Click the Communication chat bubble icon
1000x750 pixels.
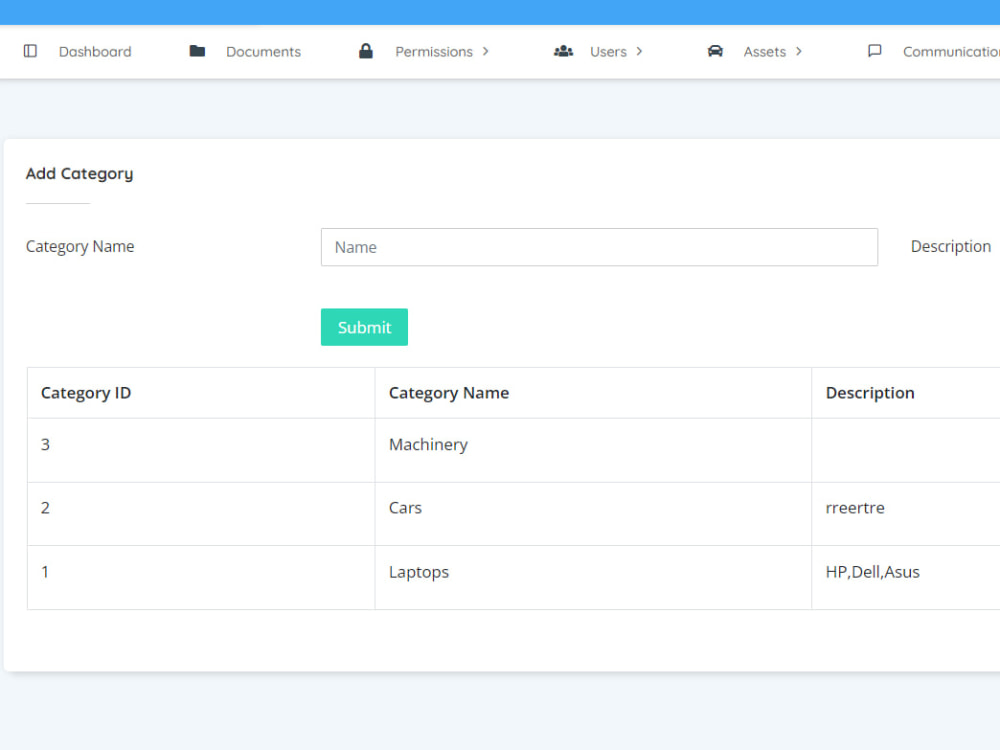(x=875, y=51)
